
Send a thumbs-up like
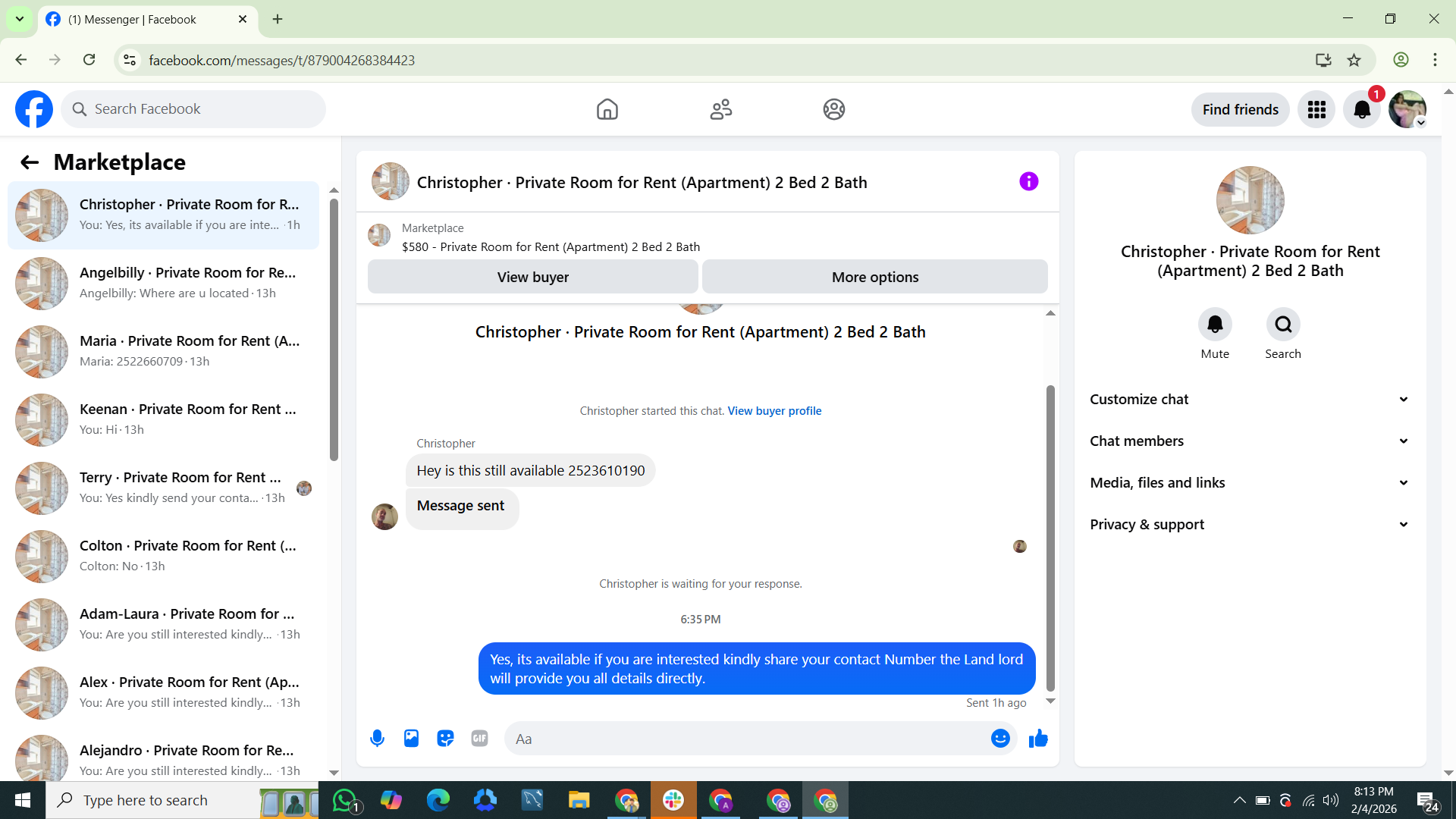(x=1038, y=738)
